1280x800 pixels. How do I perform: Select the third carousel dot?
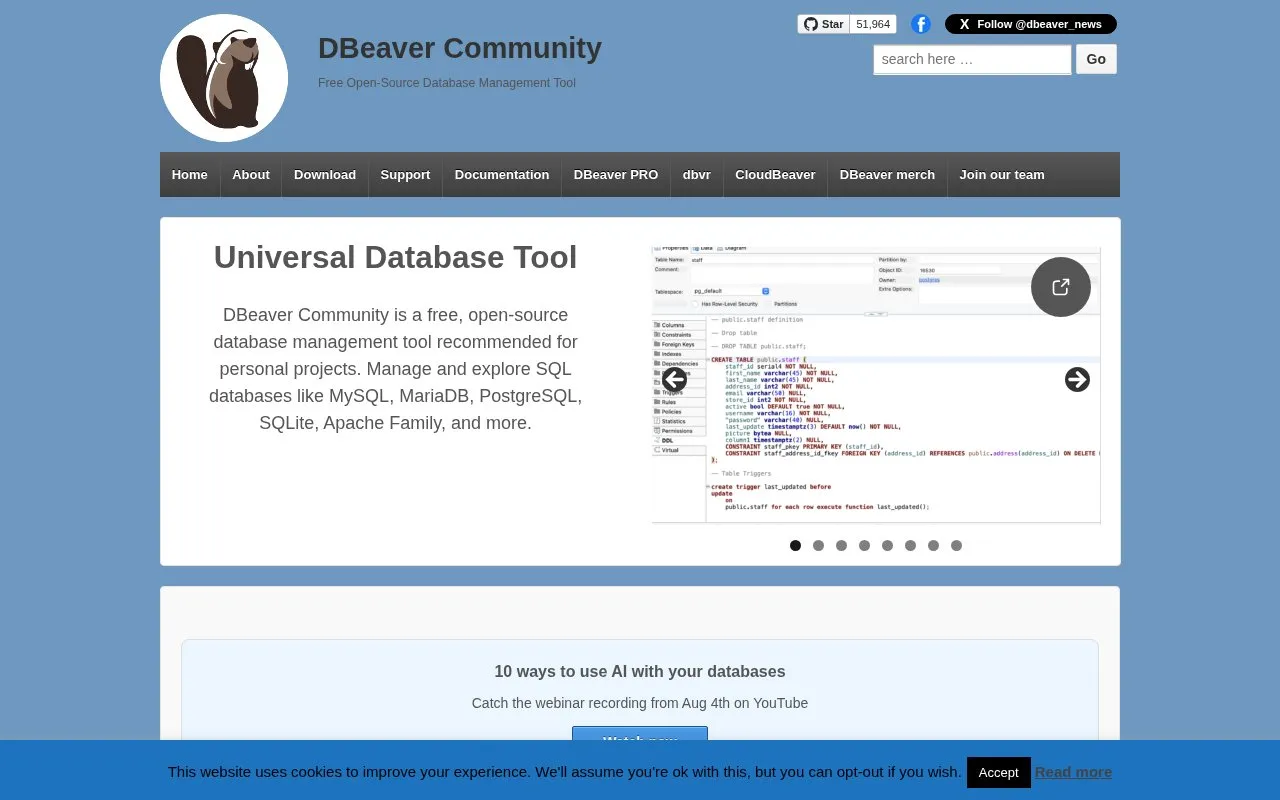click(x=842, y=546)
